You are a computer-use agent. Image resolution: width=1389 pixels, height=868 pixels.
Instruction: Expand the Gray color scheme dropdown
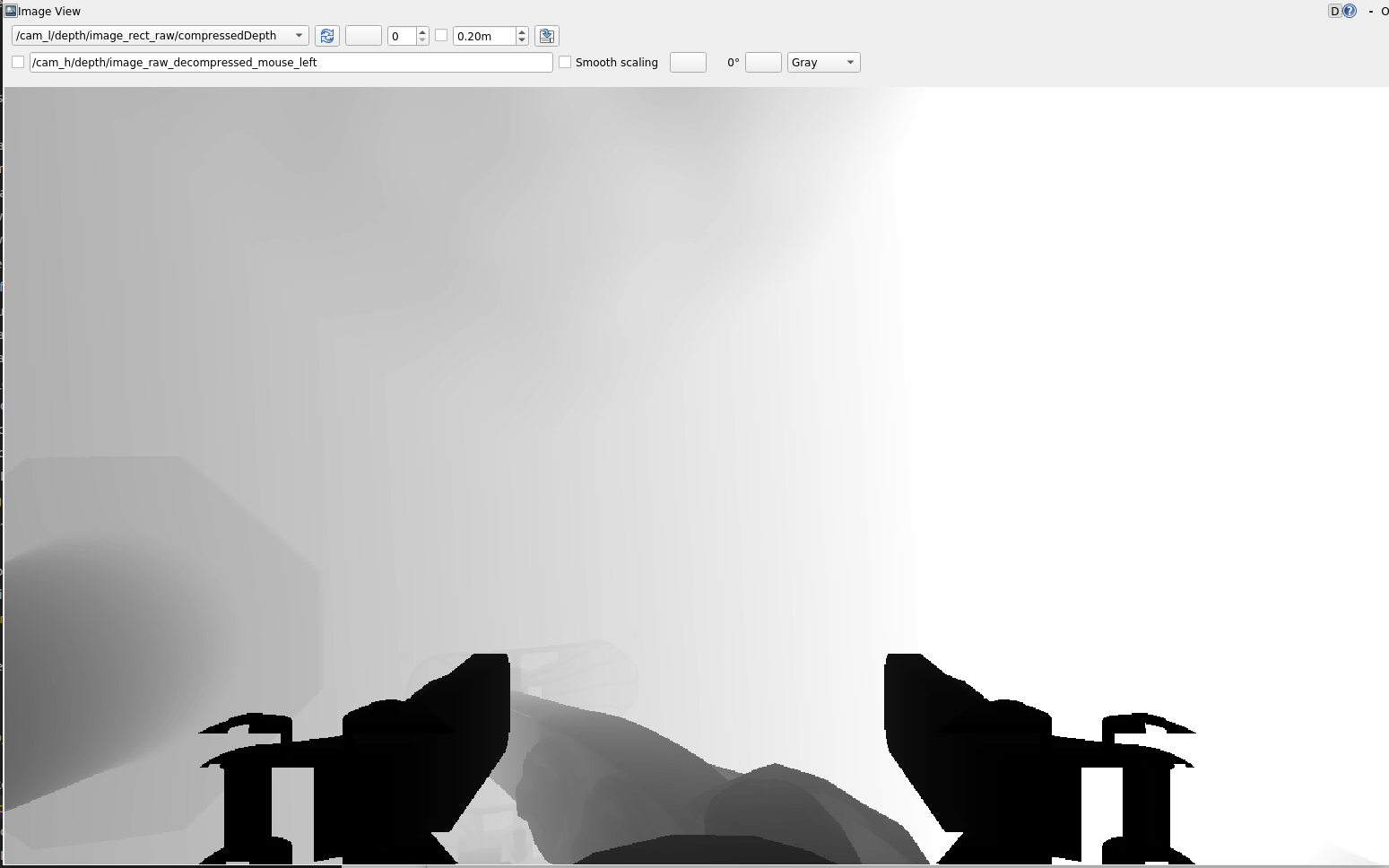(823, 63)
